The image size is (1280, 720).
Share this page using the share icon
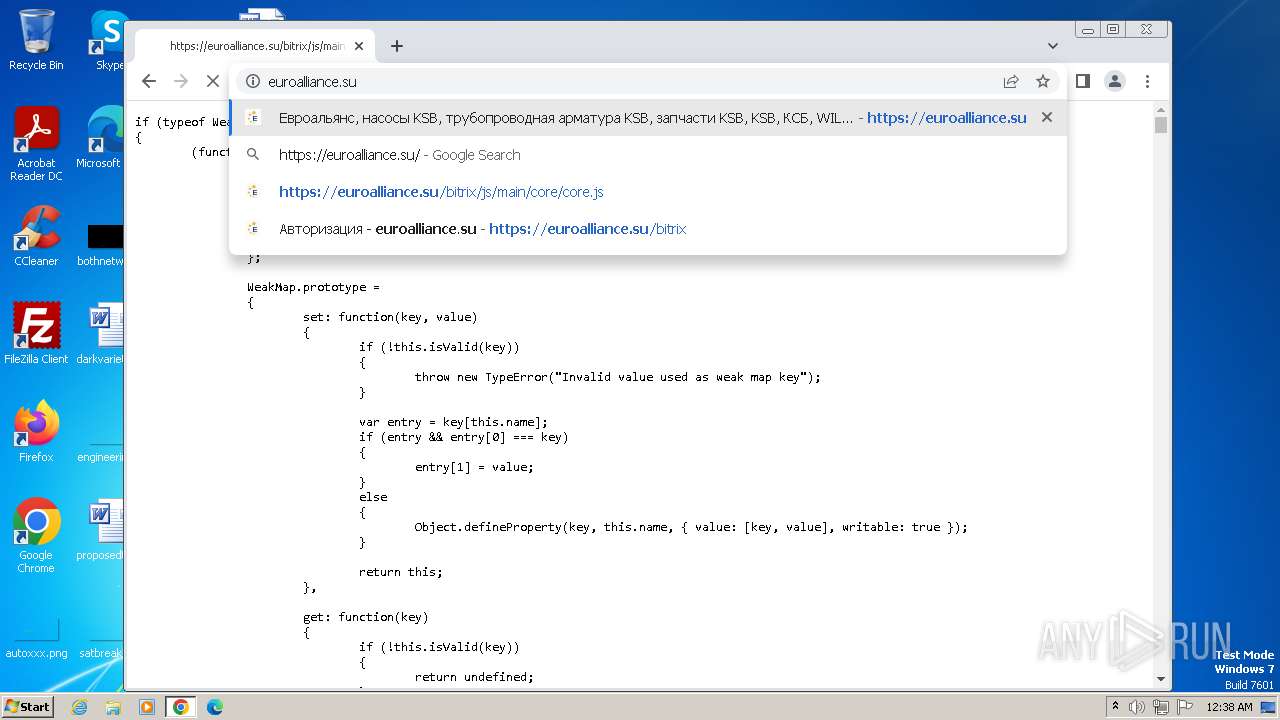tap(1011, 81)
